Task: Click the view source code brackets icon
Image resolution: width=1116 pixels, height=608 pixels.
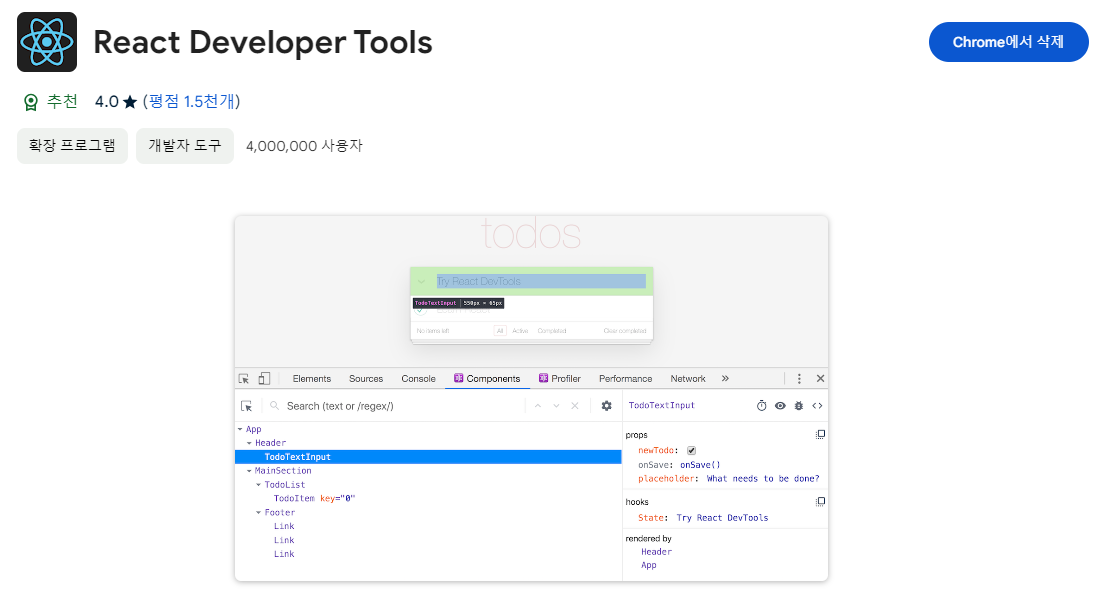Action: pyautogui.click(x=817, y=406)
